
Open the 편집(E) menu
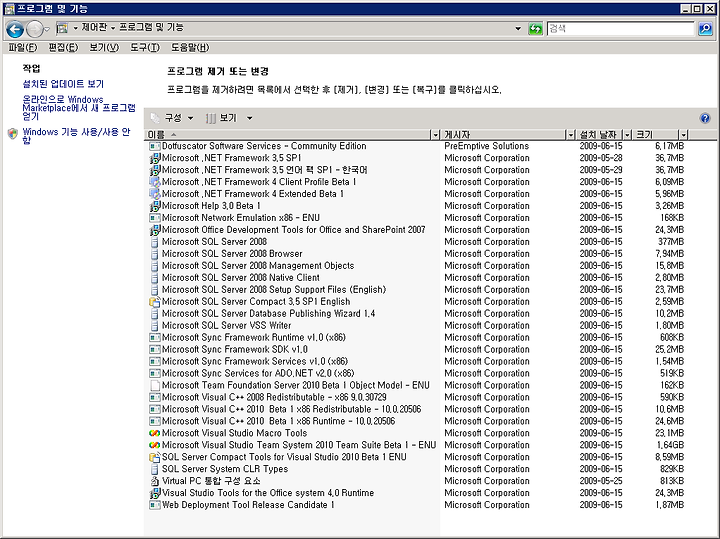[63, 47]
